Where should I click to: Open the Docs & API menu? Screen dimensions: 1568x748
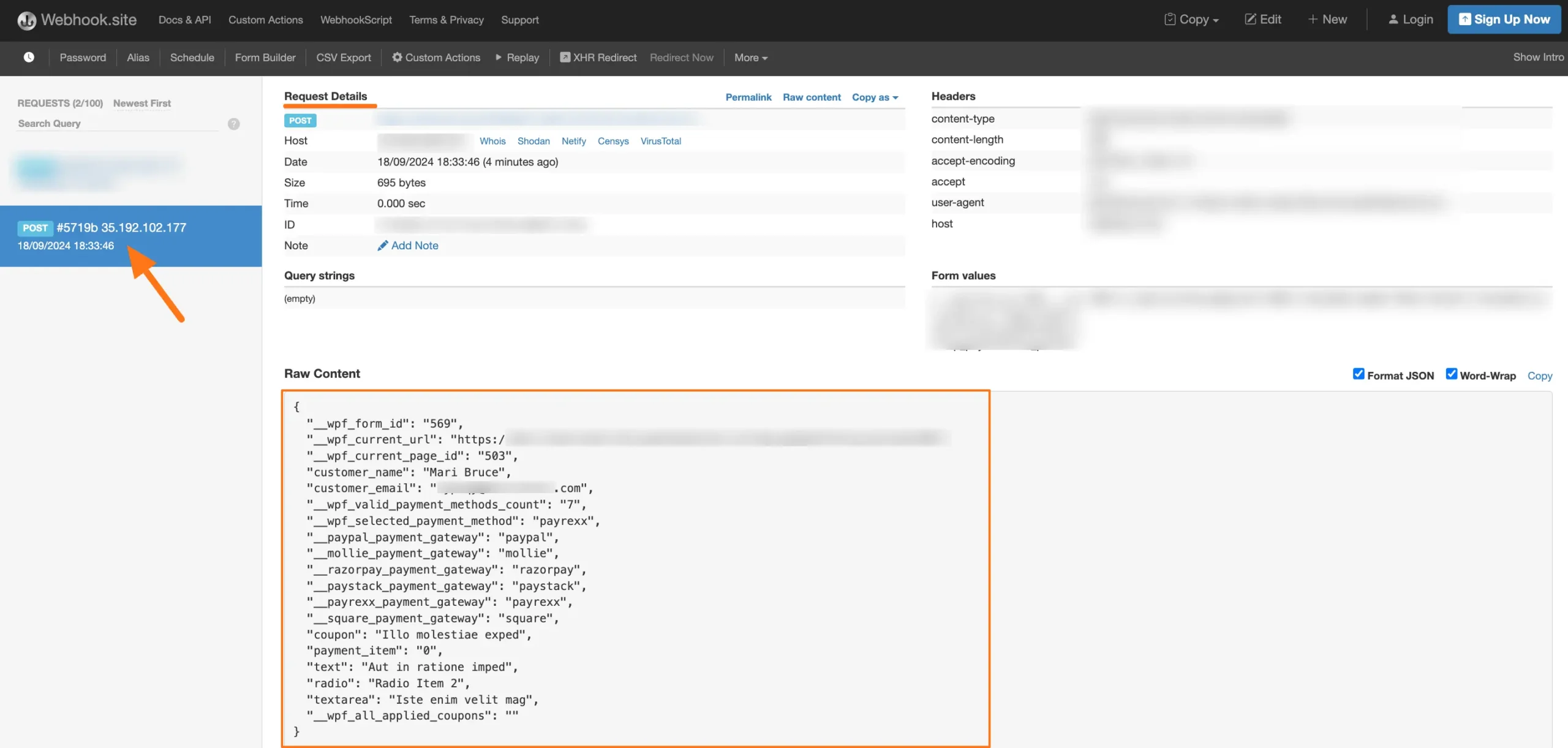click(x=184, y=20)
